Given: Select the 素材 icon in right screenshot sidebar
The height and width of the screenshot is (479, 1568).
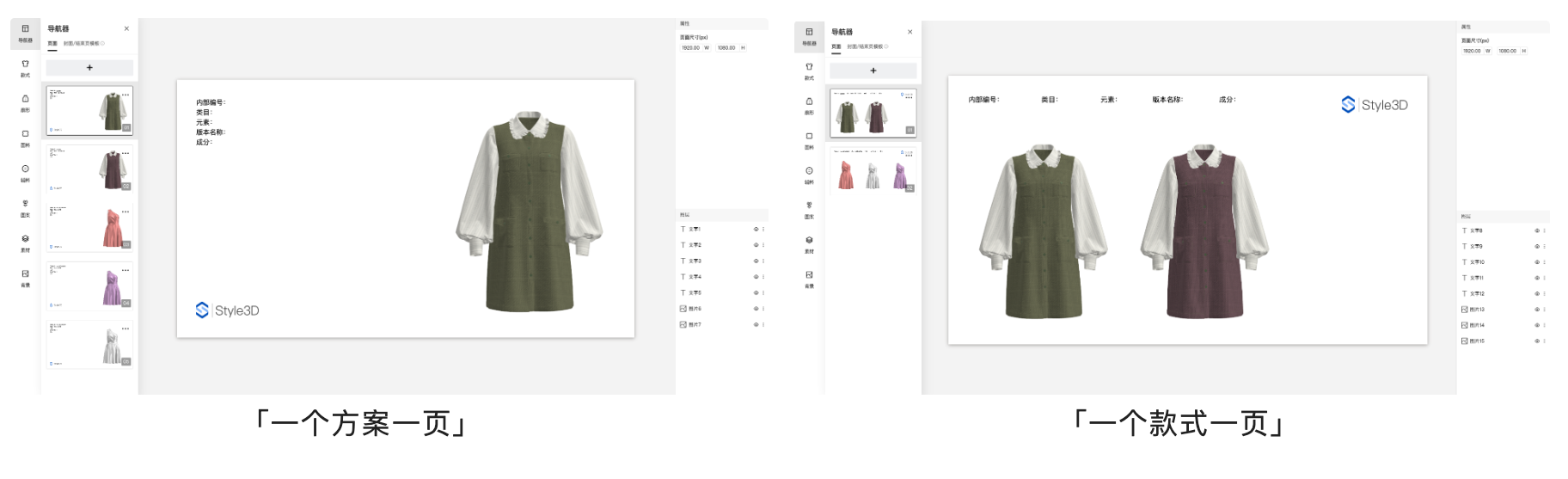Looking at the screenshot, I should point(809,244).
